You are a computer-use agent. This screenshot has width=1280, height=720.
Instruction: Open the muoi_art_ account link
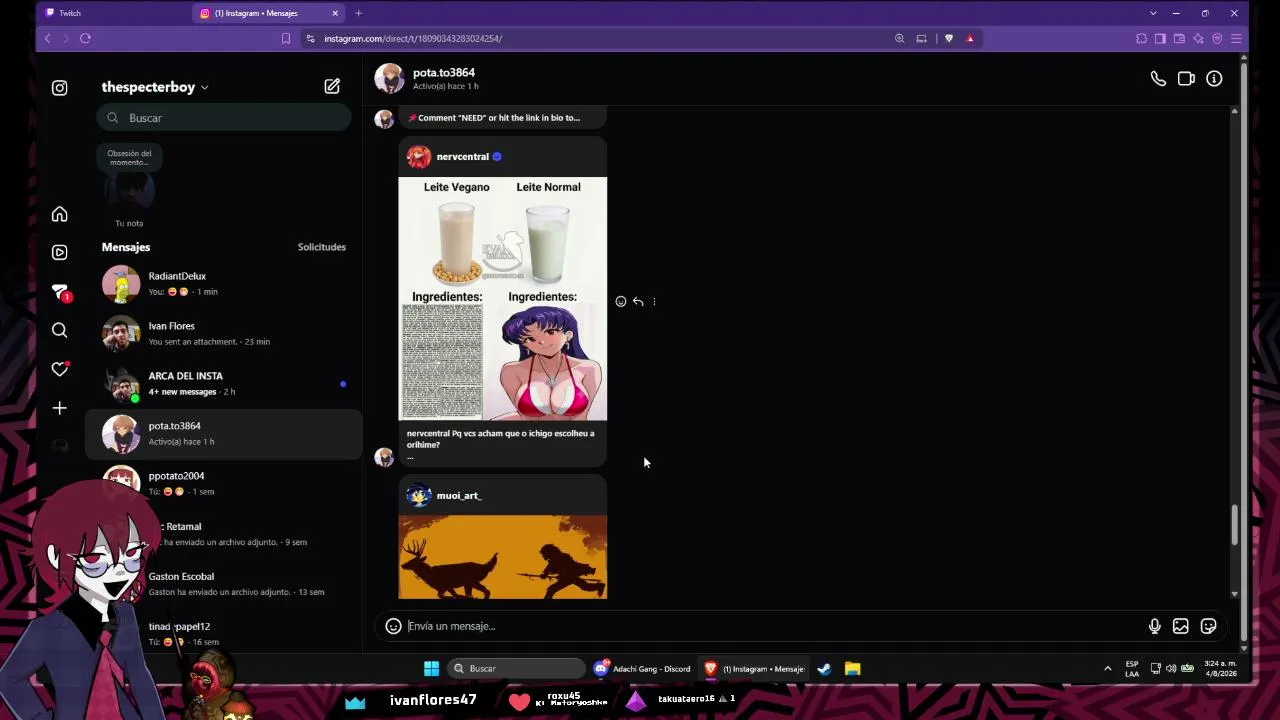pyautogui.click(x=459, y=496)
